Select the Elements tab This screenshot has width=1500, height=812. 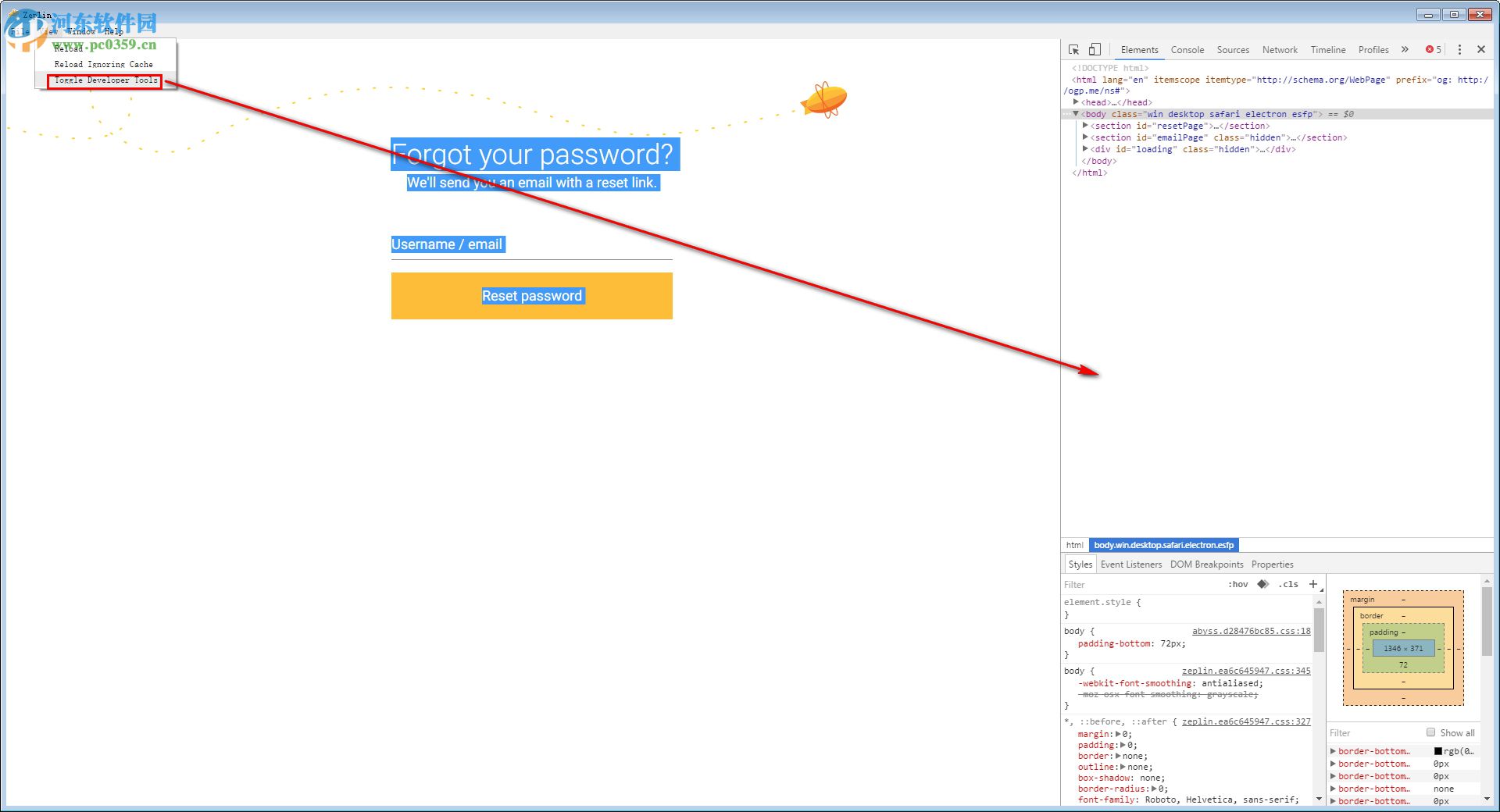(1140, 49)
